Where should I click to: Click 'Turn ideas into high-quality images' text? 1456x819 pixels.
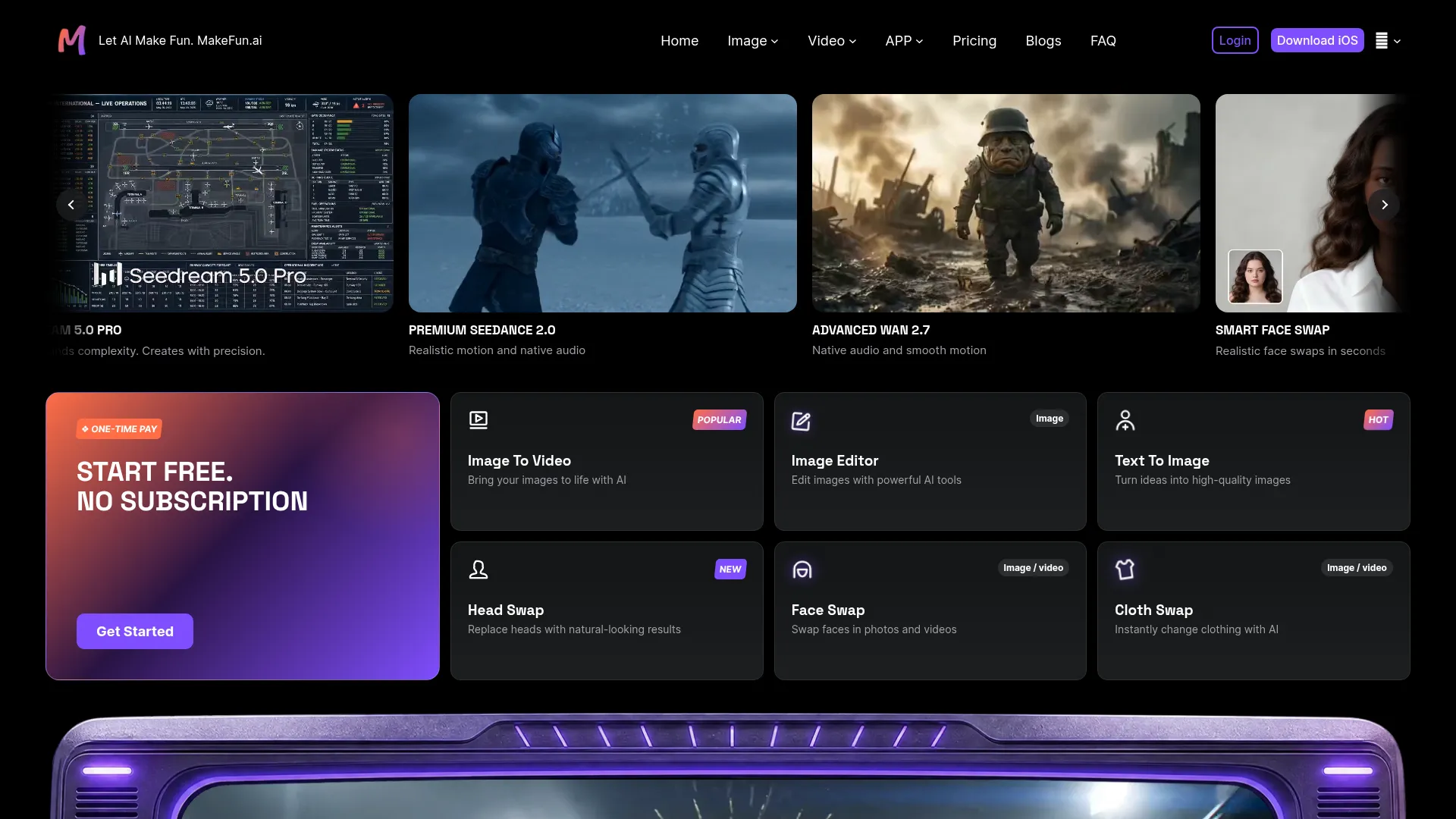pyautogui.click(x=1203, y=480)
